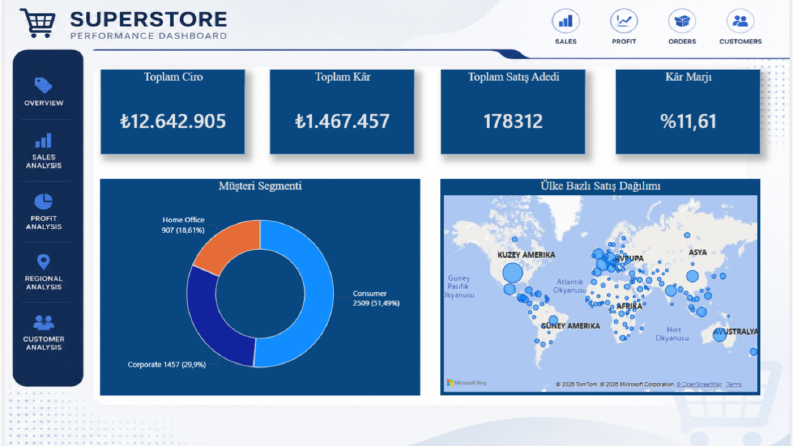The width and height of the screenshot is (793, 446).
Task: Click the SUPERSTORE title text
Action: [x=149, y=19]
